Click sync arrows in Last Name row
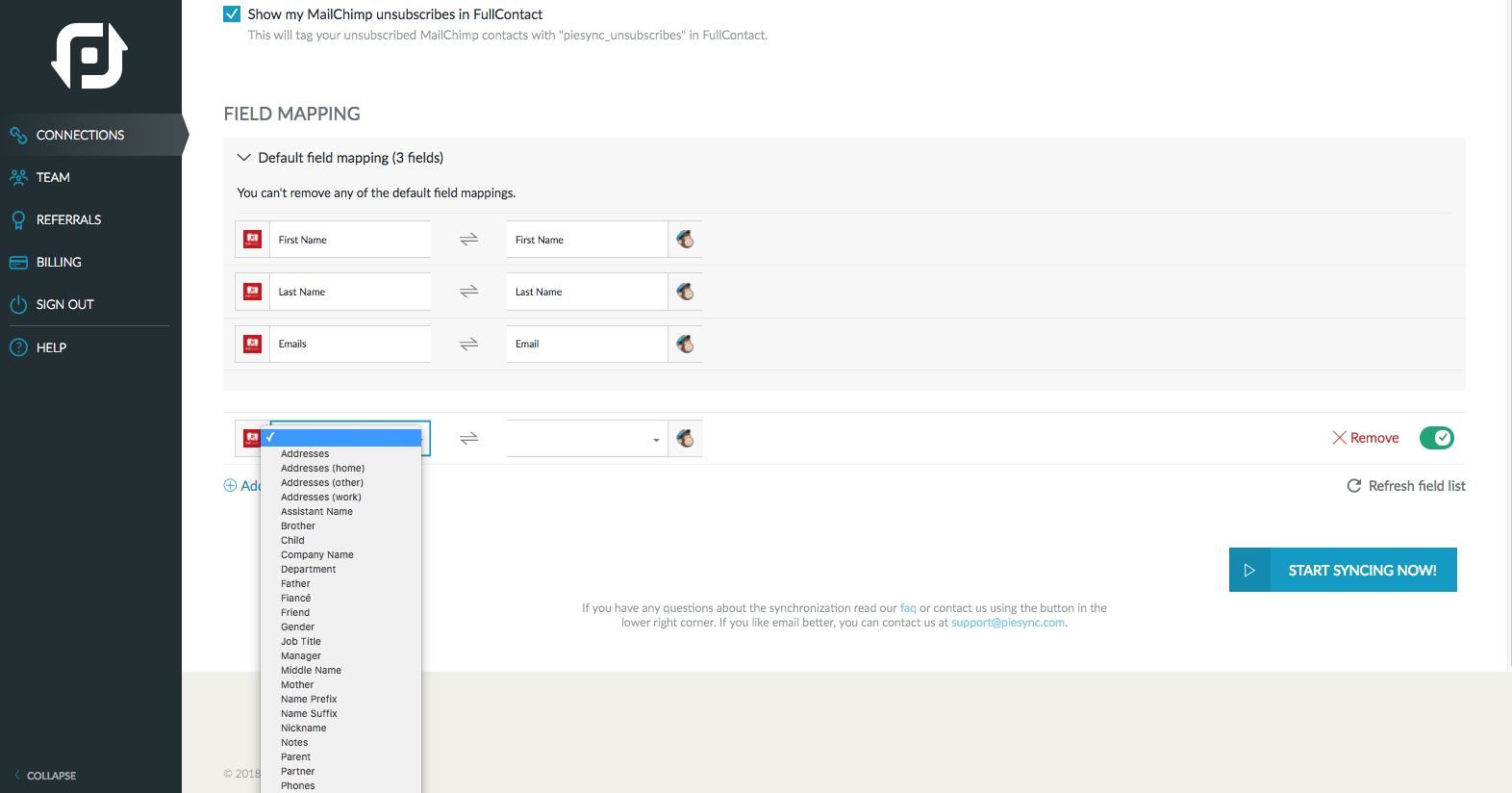This screenshot has height=793, width=1512. click(468, 292)
